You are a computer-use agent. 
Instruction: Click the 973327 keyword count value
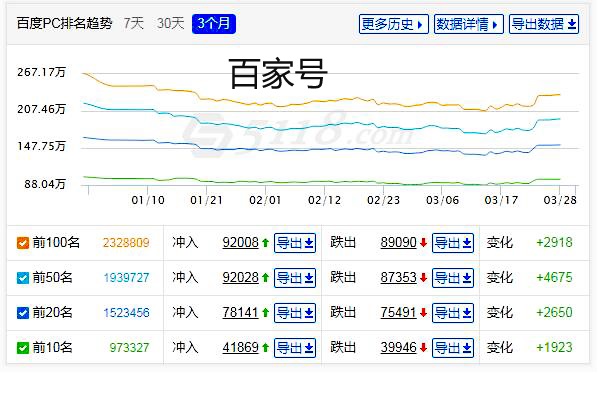129,348
